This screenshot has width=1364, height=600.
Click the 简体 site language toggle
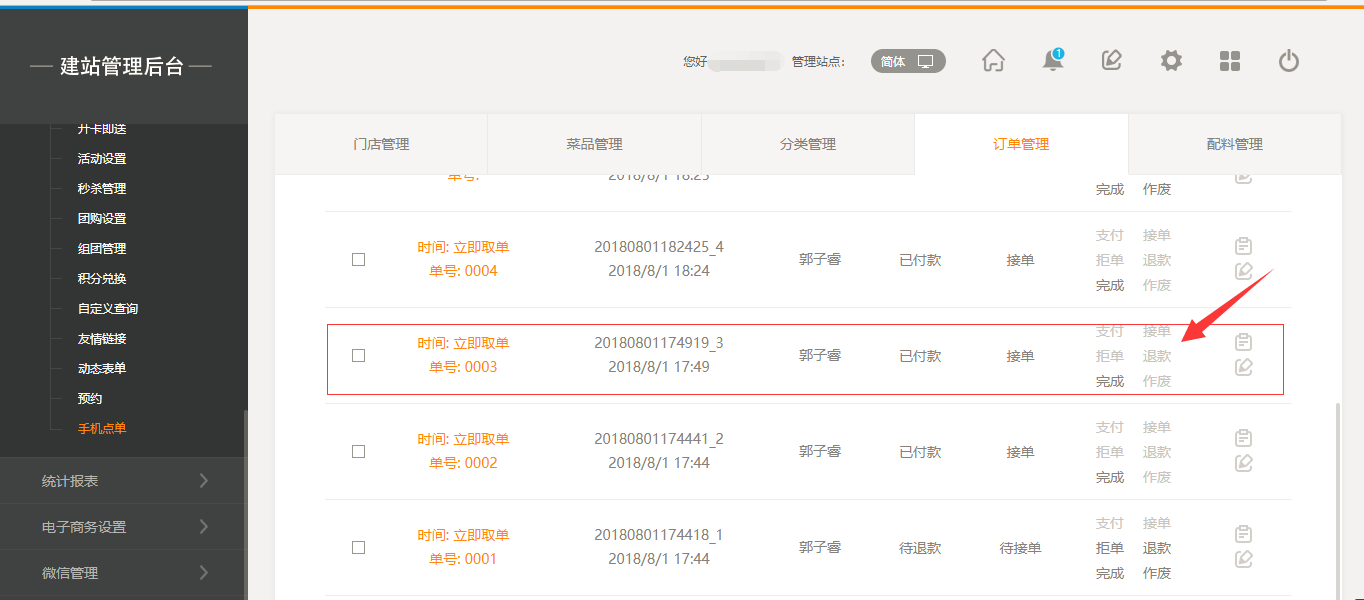tap(907, 61)
